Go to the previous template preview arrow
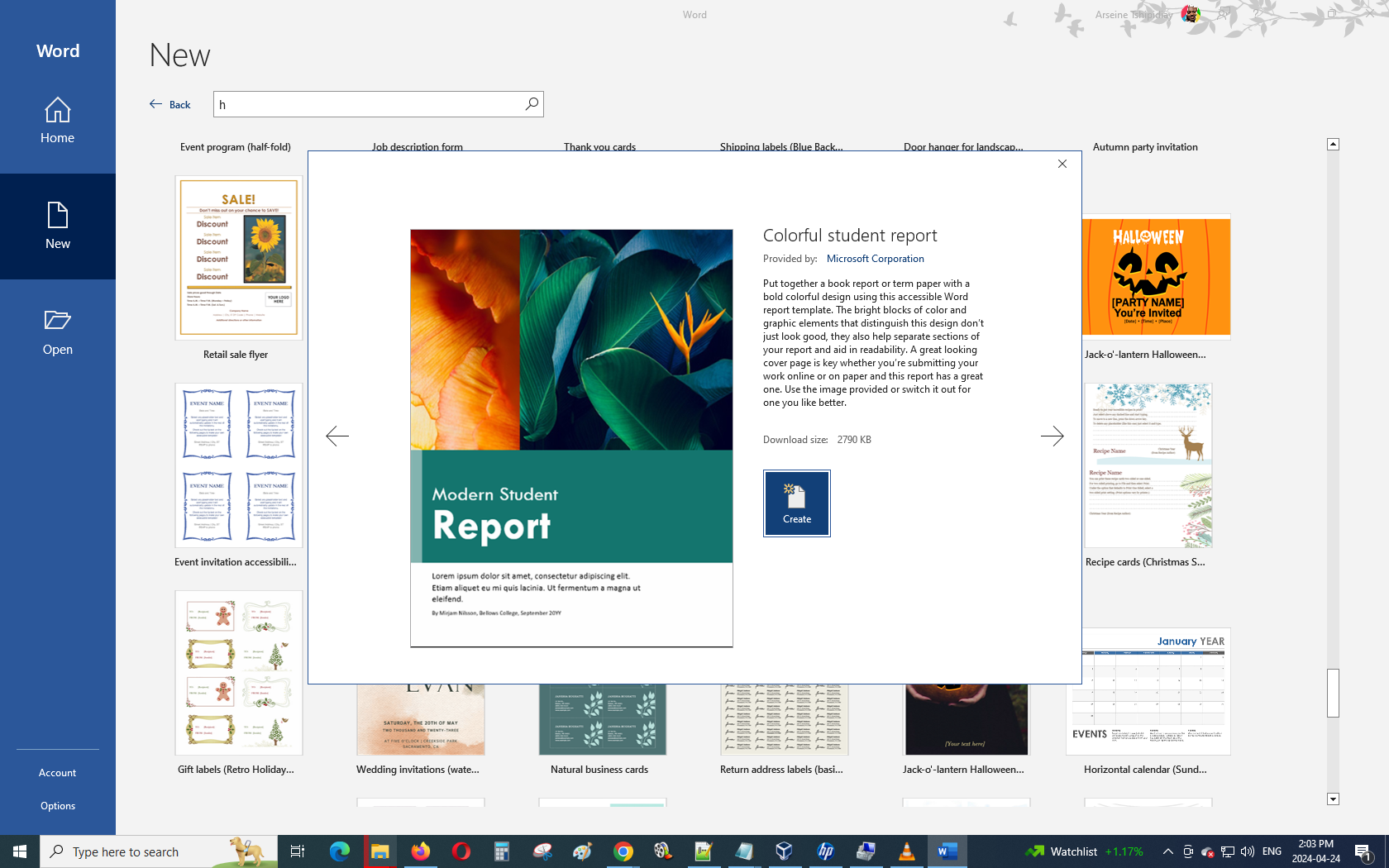1389x868 pixels. [337, 436]
